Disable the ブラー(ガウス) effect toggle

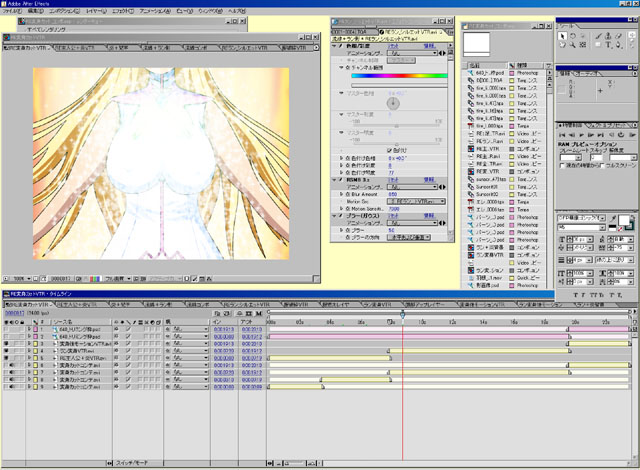(x=341, y=215)
